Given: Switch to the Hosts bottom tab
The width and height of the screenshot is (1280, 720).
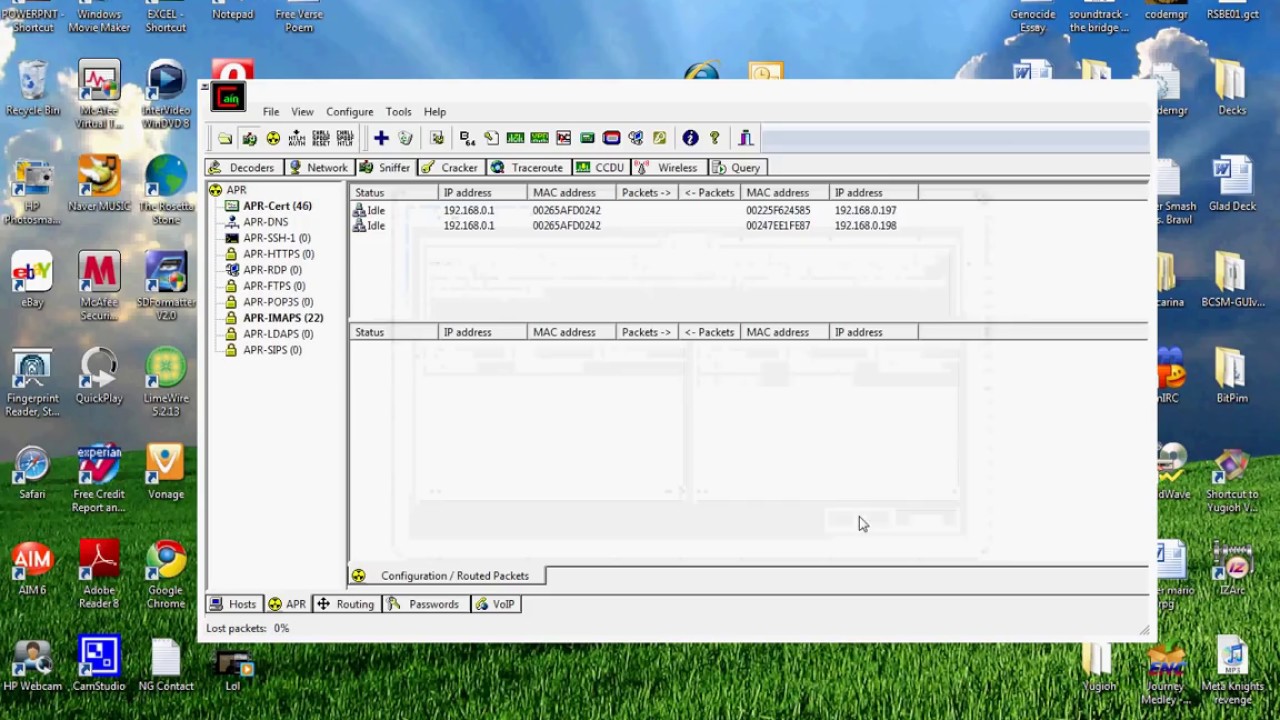Looking at the screenshot, I should (233, 604).
